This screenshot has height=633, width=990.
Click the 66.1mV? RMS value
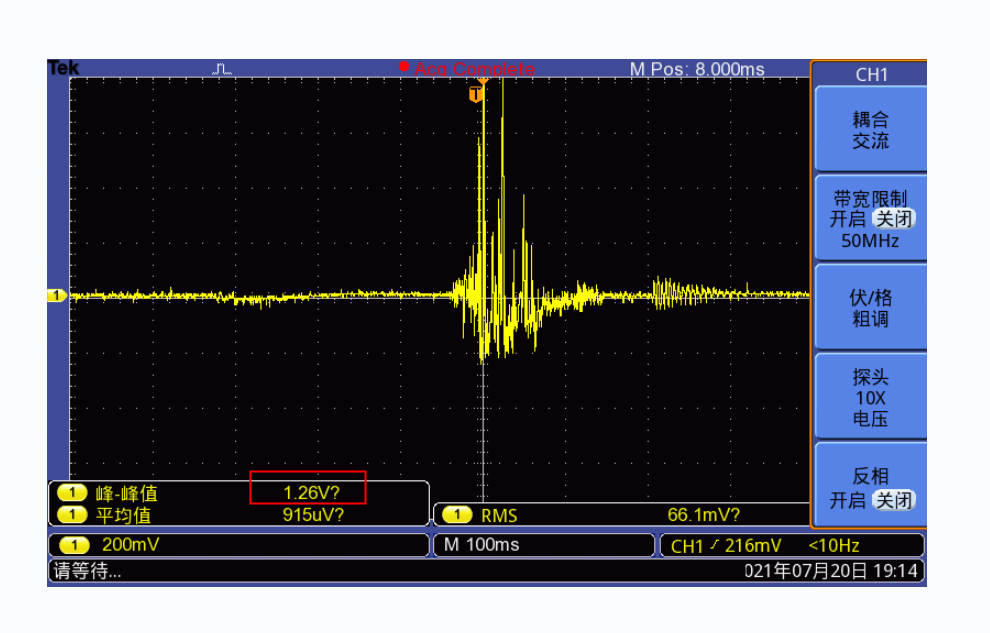coord(703,515)
